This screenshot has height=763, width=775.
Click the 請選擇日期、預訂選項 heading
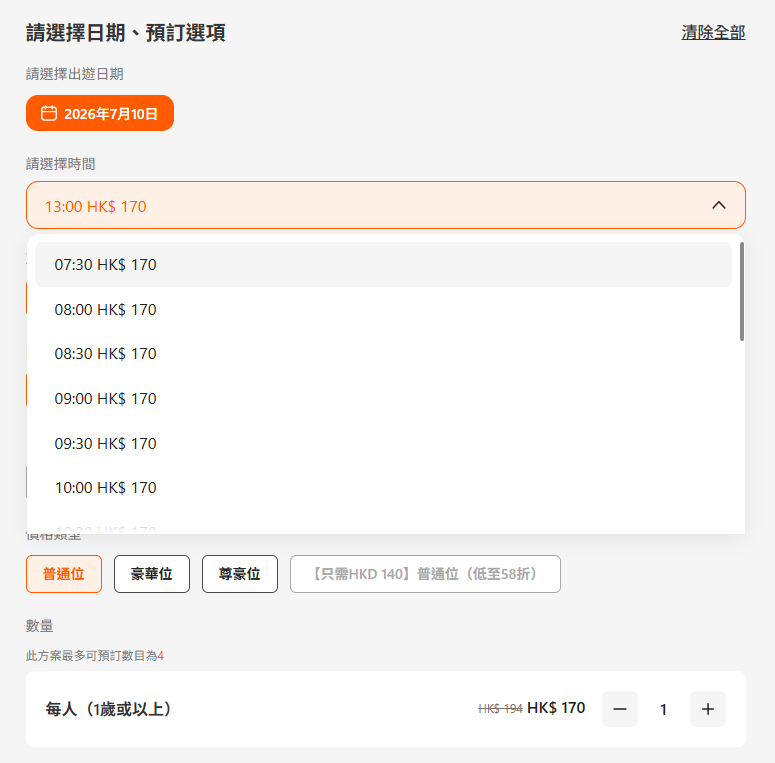point(126,33)
